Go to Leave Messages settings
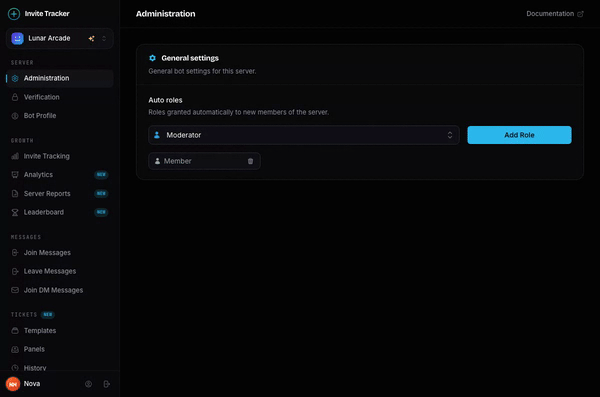The height and width of the screenshot is (397, 600). (60, 271)
